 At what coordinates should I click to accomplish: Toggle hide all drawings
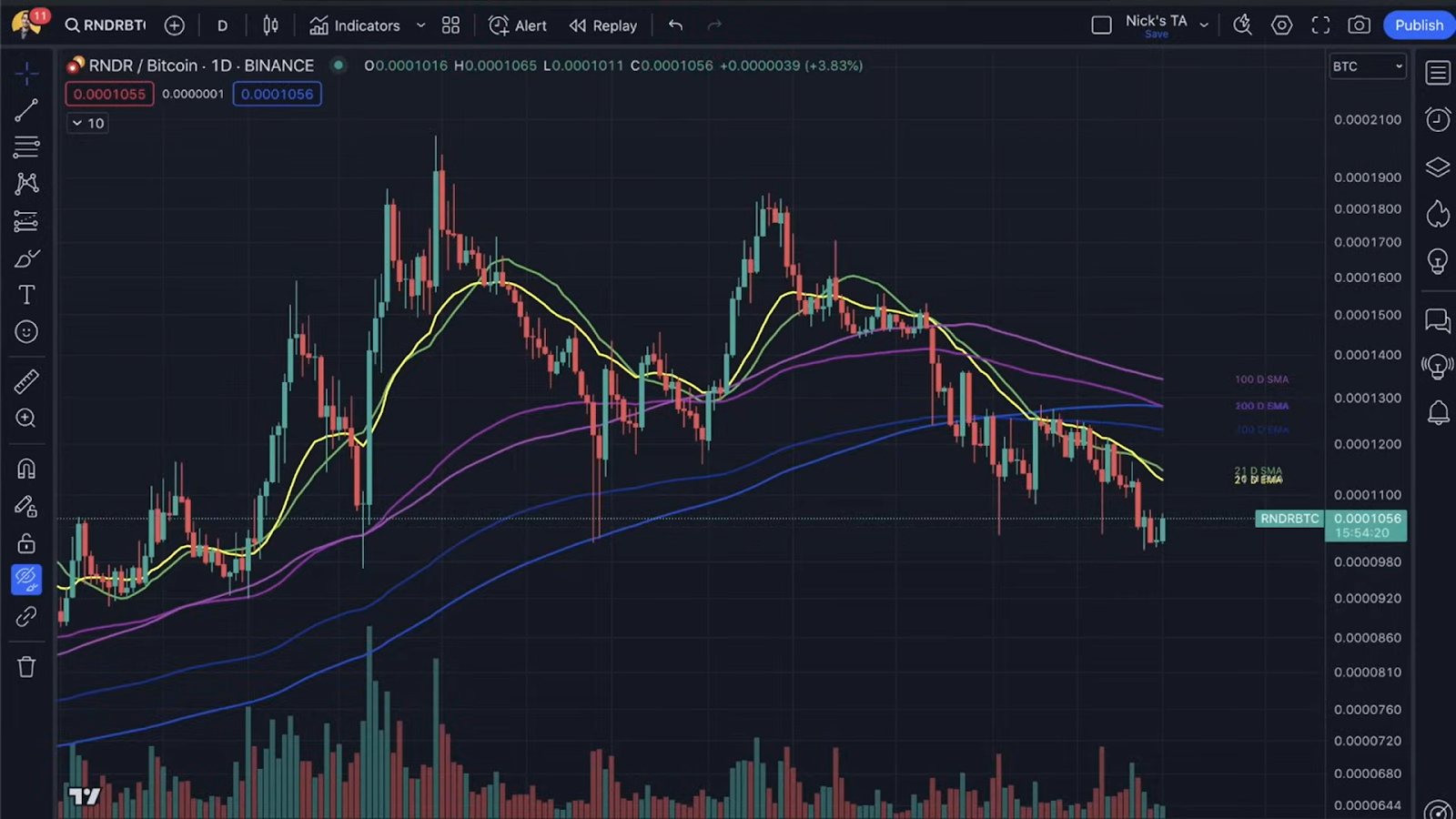(26, 580)
